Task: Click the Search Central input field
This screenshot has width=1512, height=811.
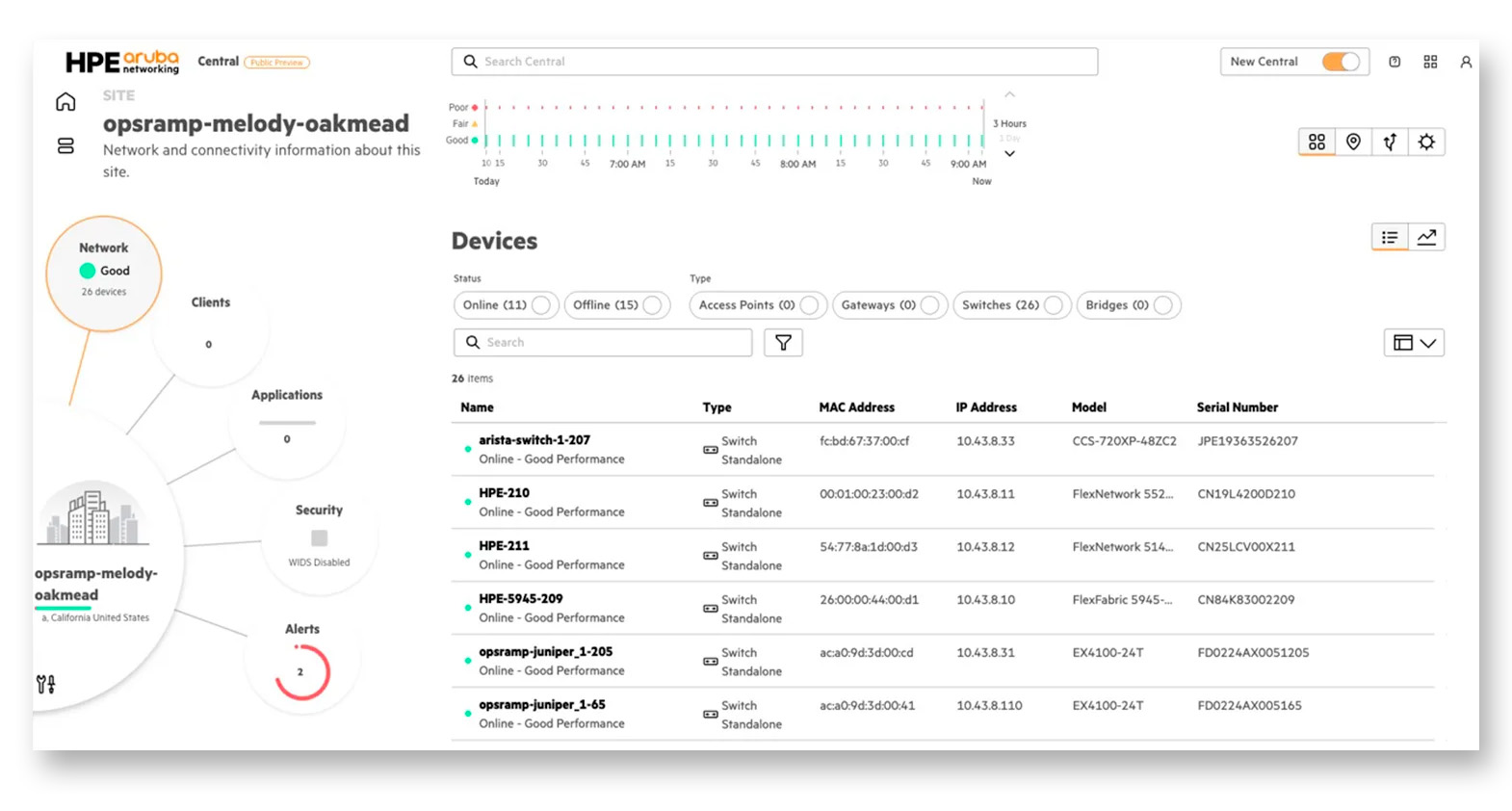Action: pyautogui.click(x=774, y=62)
